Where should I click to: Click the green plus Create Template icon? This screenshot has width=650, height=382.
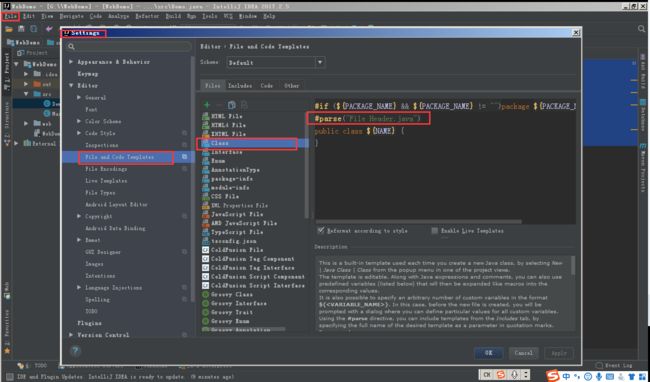click(x=206, y=105)
